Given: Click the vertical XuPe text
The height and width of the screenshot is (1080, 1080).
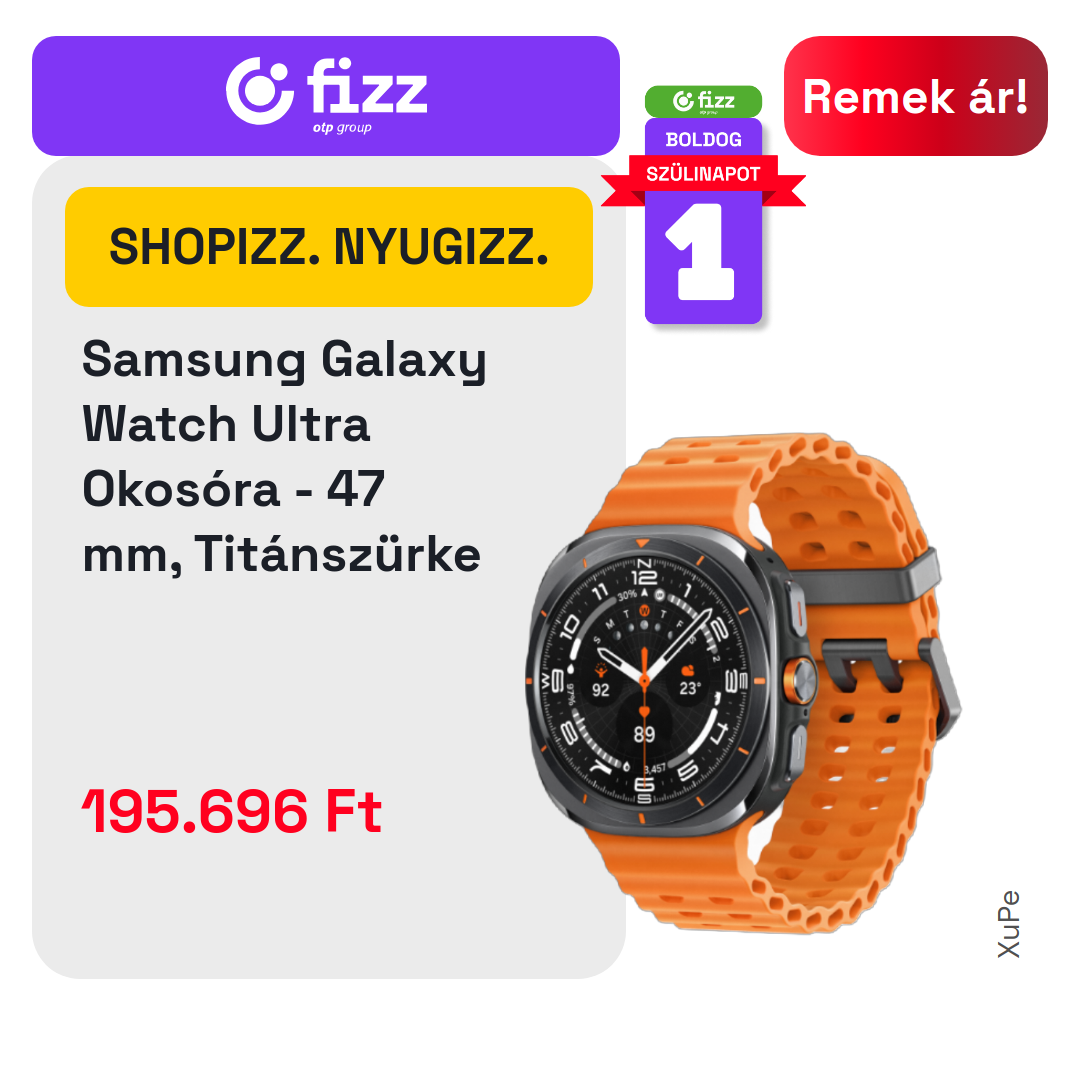Looking at the screenshot, I should 1008,924.
